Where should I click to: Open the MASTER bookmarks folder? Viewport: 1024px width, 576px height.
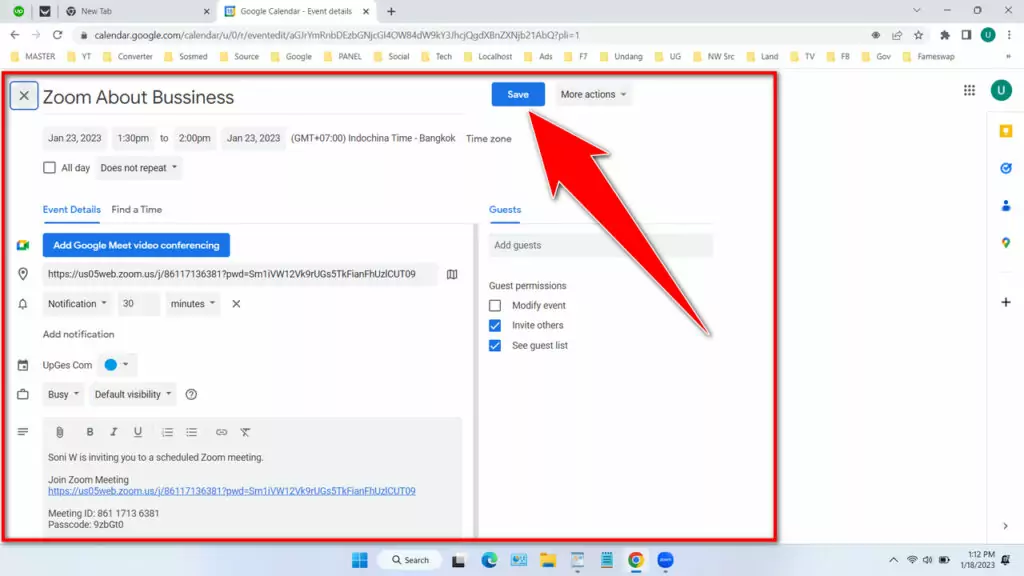pyautogui.click(x=33, y=57)
